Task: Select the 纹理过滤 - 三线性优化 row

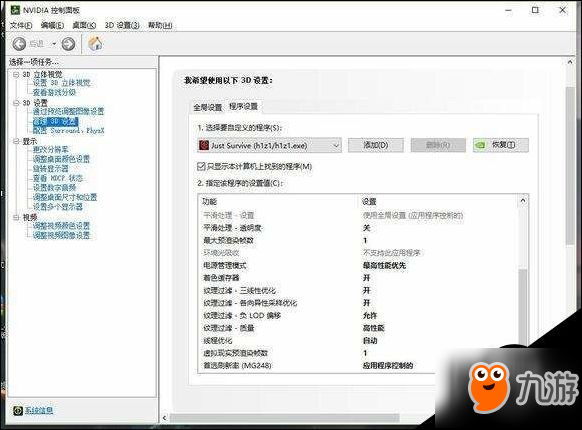Action: (x=358, y=290)
